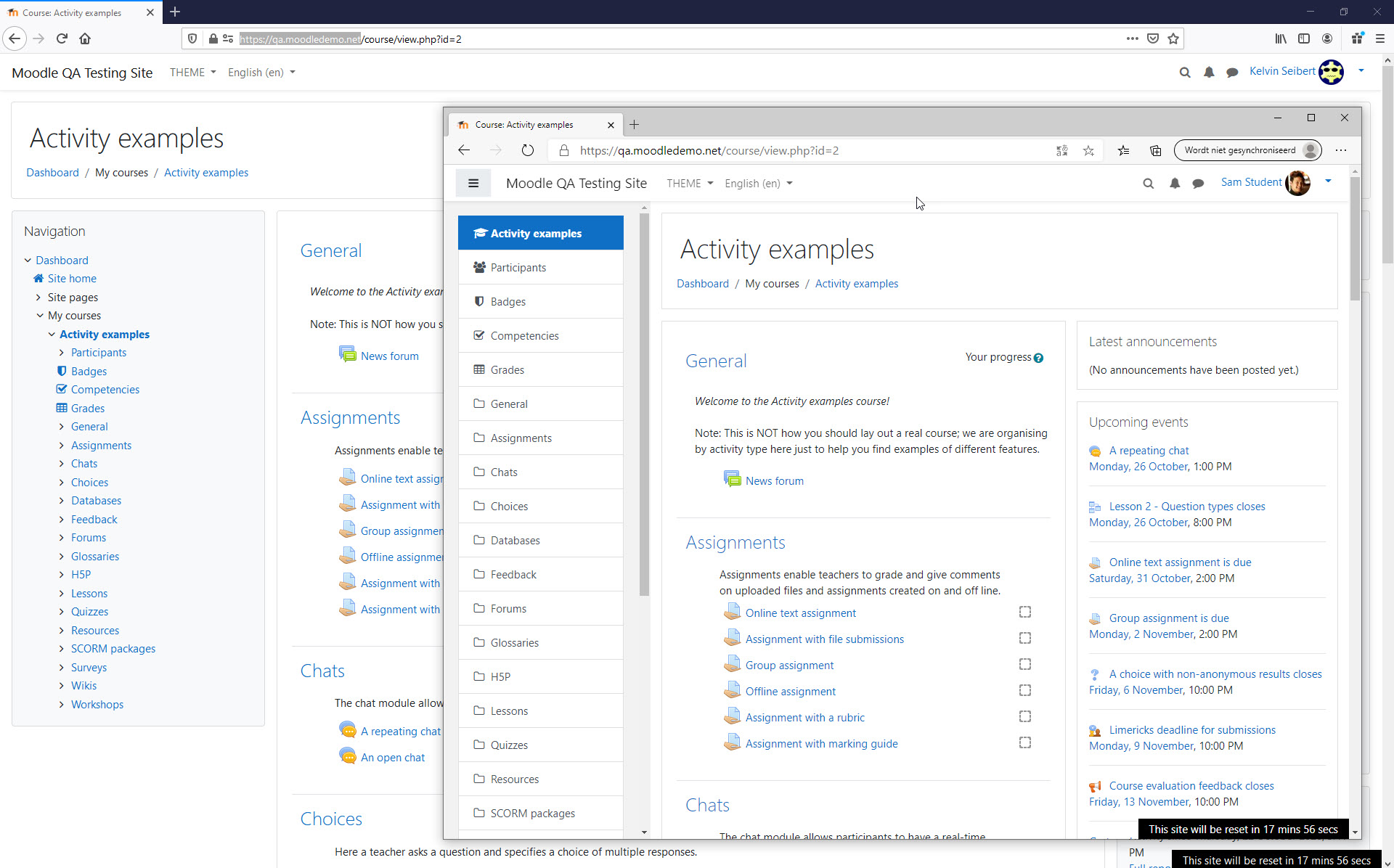Click the News forum icon in front window
Viewport: 1394px width, 868px height.
732,479
